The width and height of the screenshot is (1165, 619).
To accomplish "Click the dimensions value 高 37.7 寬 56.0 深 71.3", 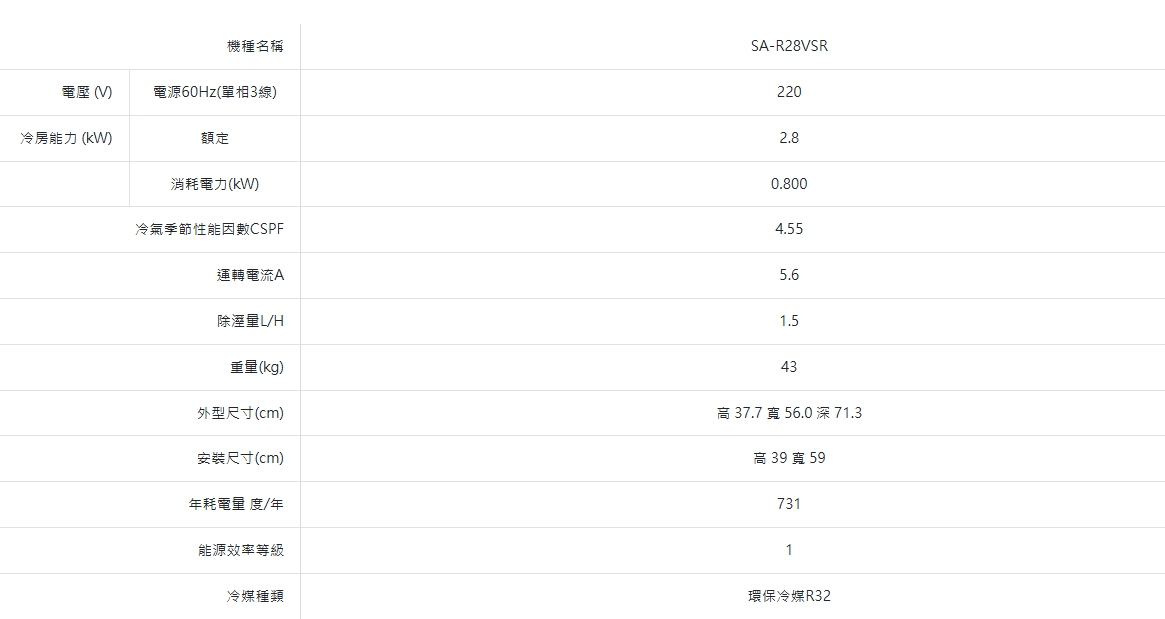I will tap(789, 413).
